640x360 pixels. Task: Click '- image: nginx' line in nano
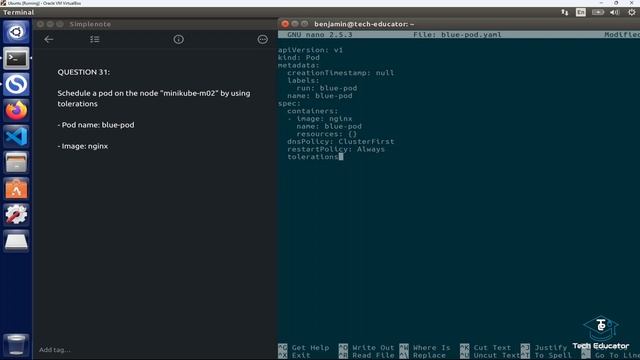click(320, 119)
